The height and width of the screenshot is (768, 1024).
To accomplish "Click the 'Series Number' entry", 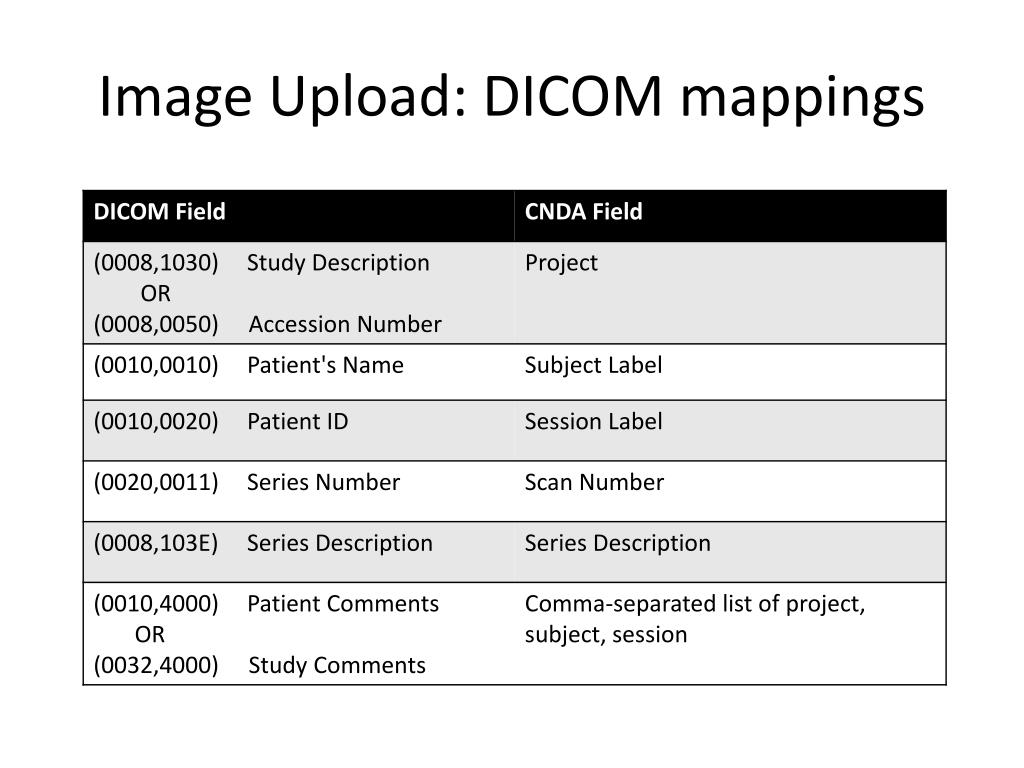I will click(323, 483).
